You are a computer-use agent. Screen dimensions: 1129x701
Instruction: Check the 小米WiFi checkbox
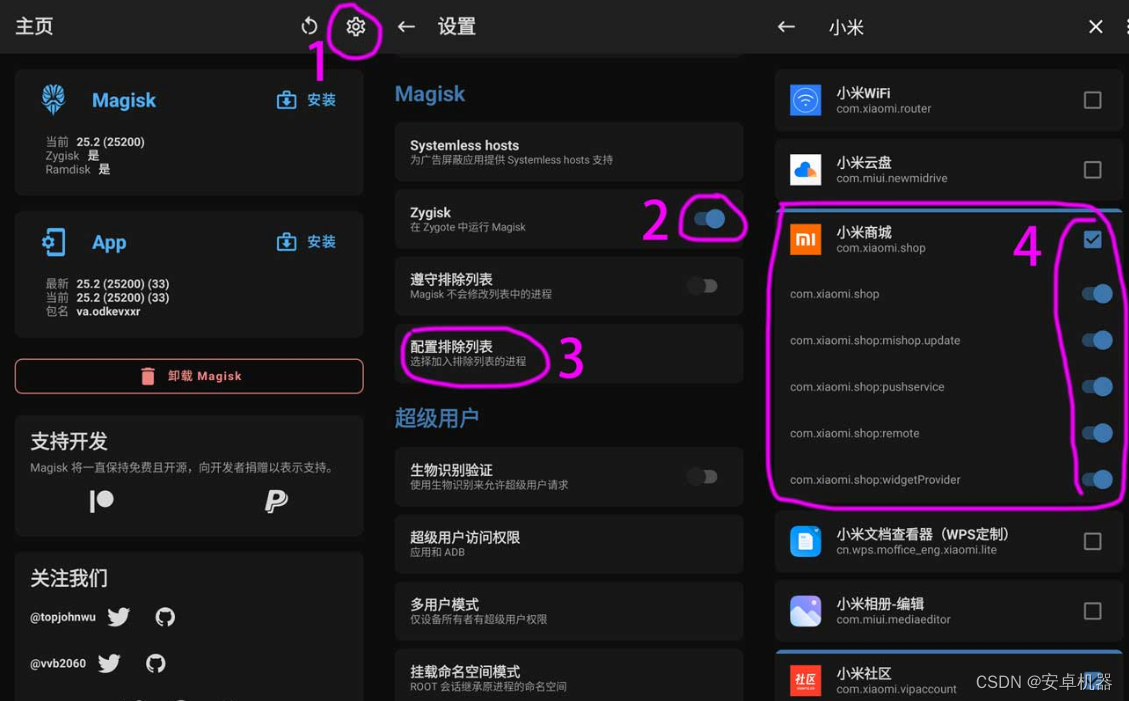[x=1092, y=100]
